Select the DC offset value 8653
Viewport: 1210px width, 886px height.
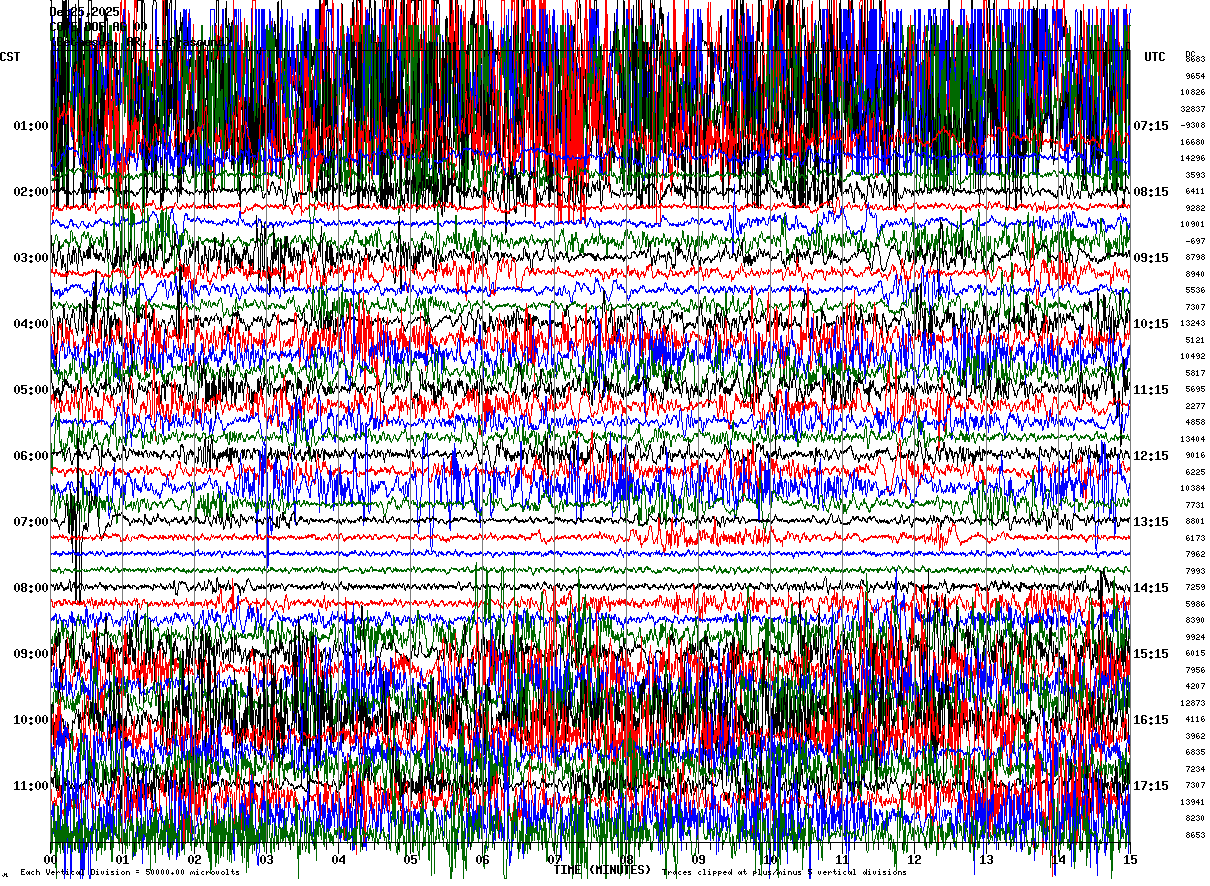click(1195, 835)
